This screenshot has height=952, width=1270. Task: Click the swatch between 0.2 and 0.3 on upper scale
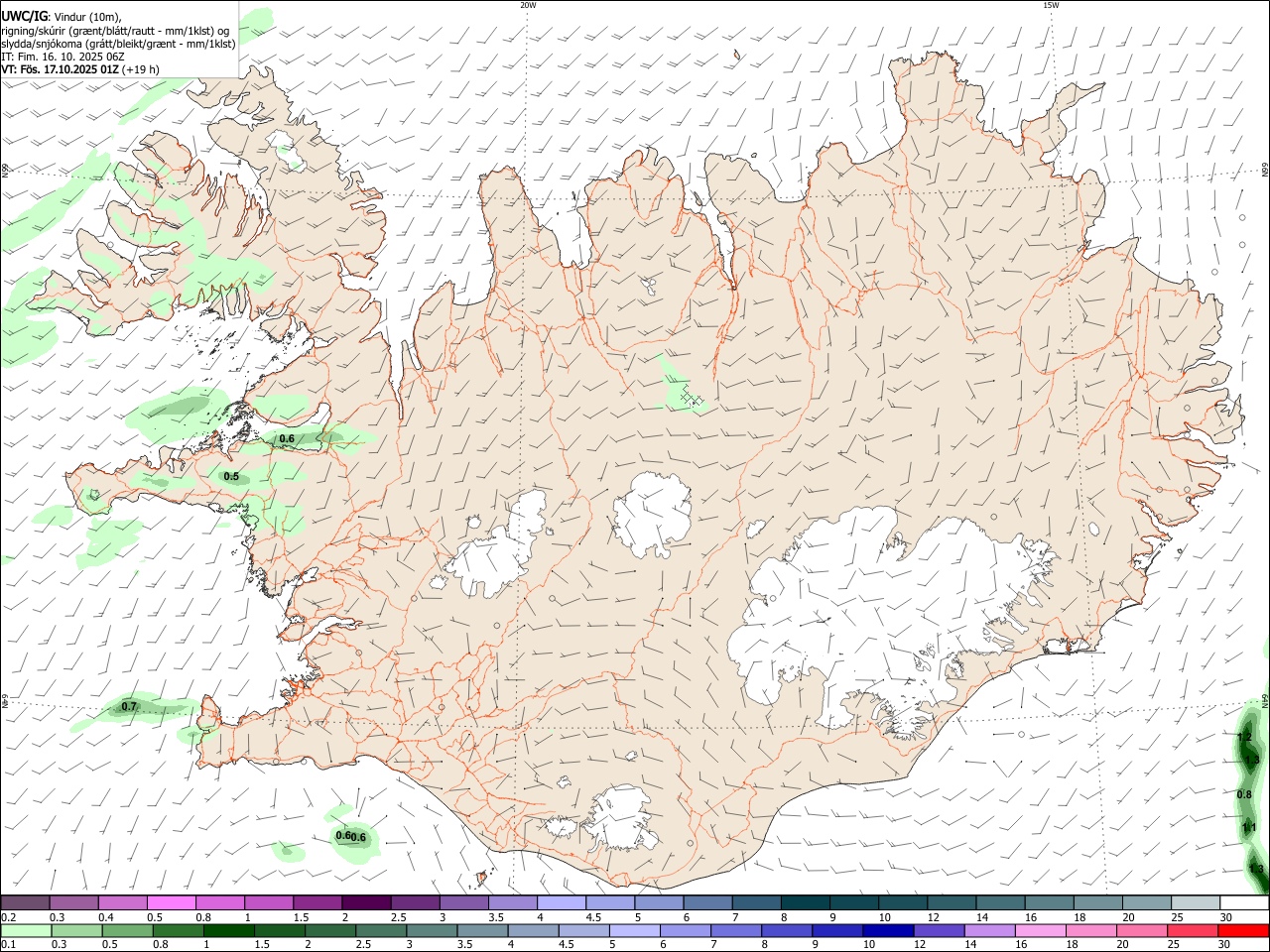pyautogui.click(x=26, y=903)
